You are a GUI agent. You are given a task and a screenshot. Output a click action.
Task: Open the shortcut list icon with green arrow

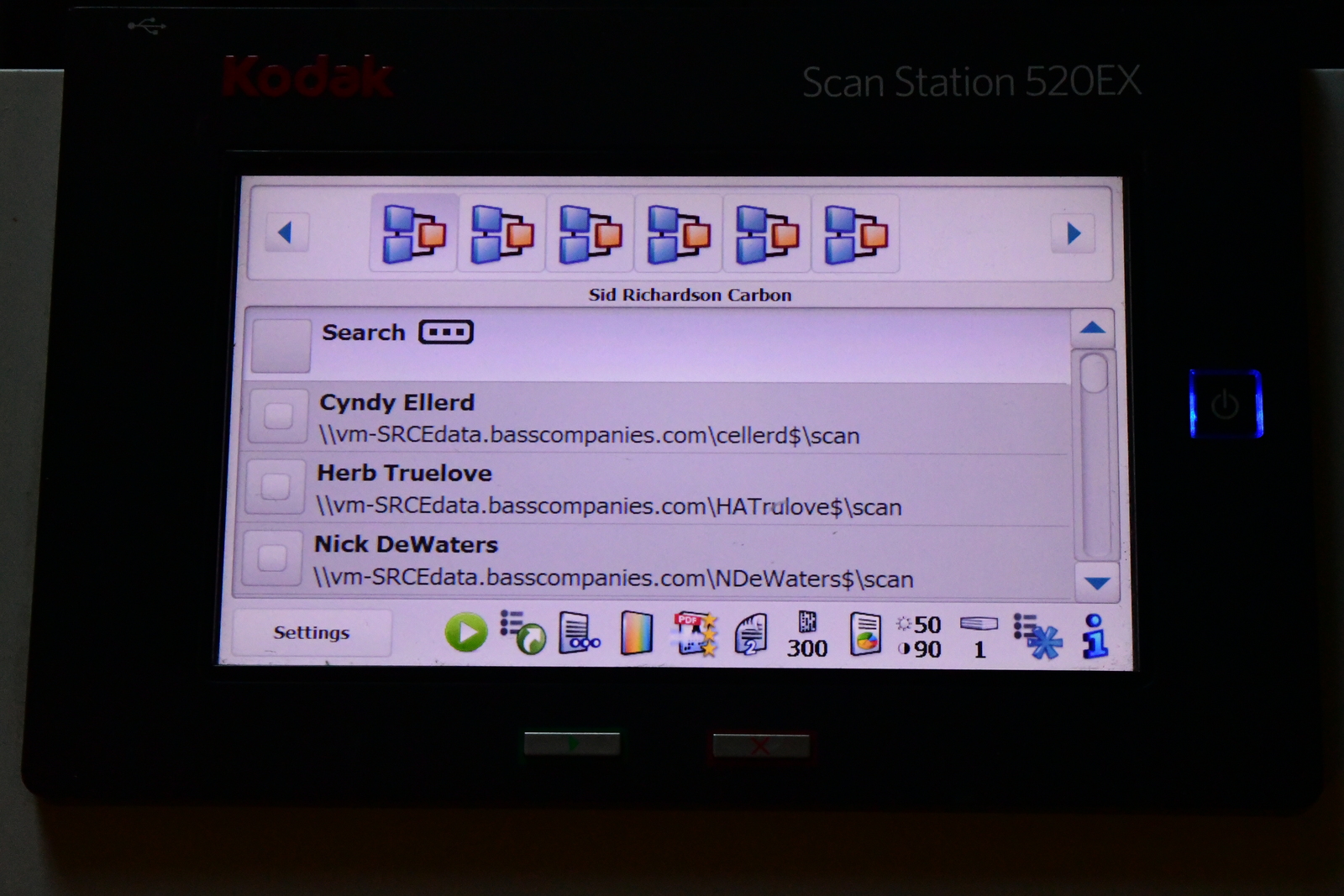click(522, 632)
